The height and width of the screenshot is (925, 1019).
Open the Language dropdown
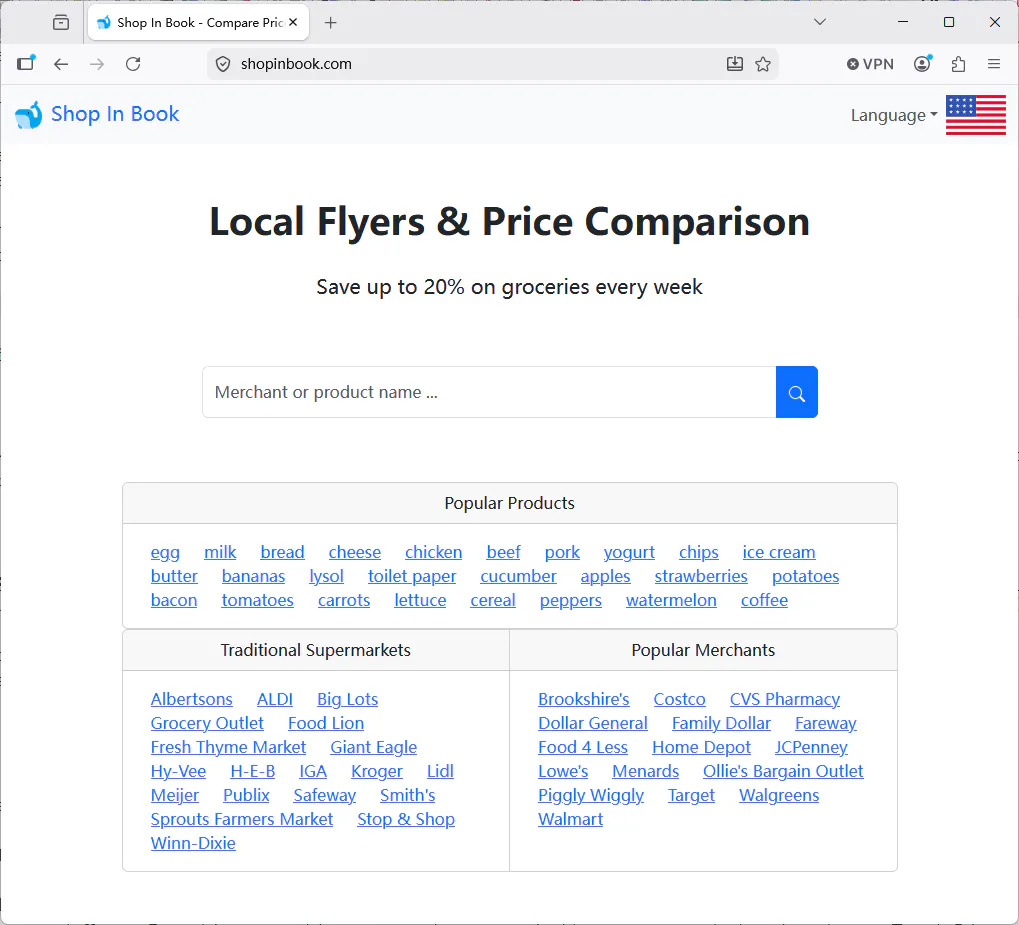(x=894, y=115)
